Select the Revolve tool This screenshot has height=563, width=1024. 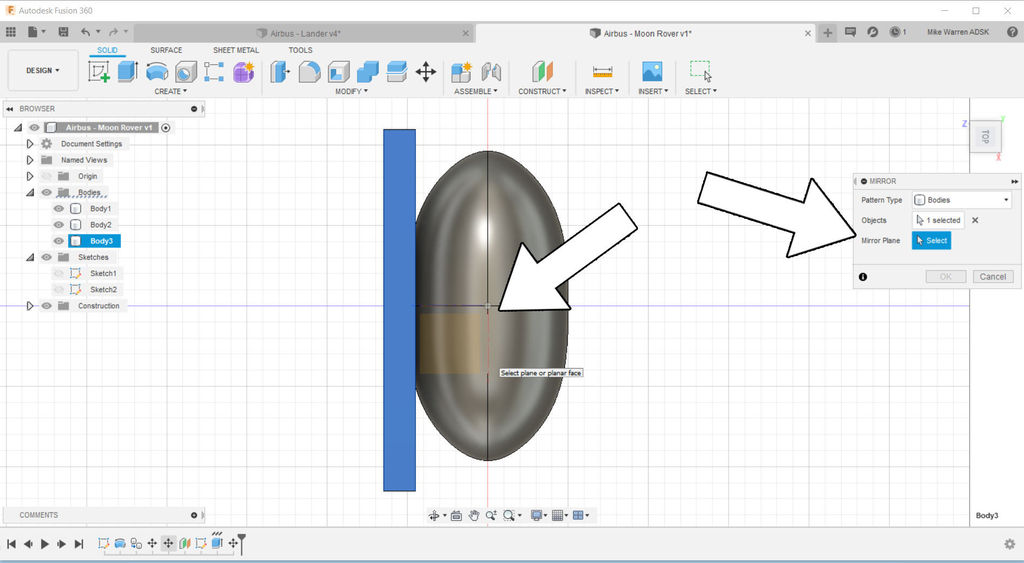(x=157, y=72)
